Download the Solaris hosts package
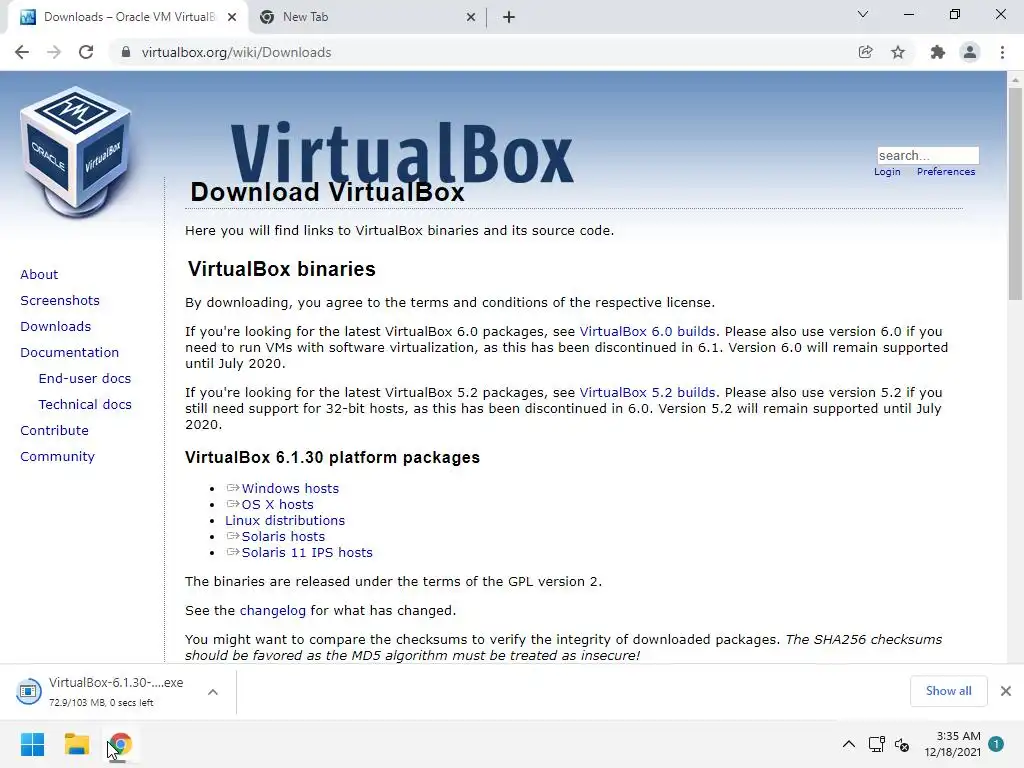 point(283,537)
